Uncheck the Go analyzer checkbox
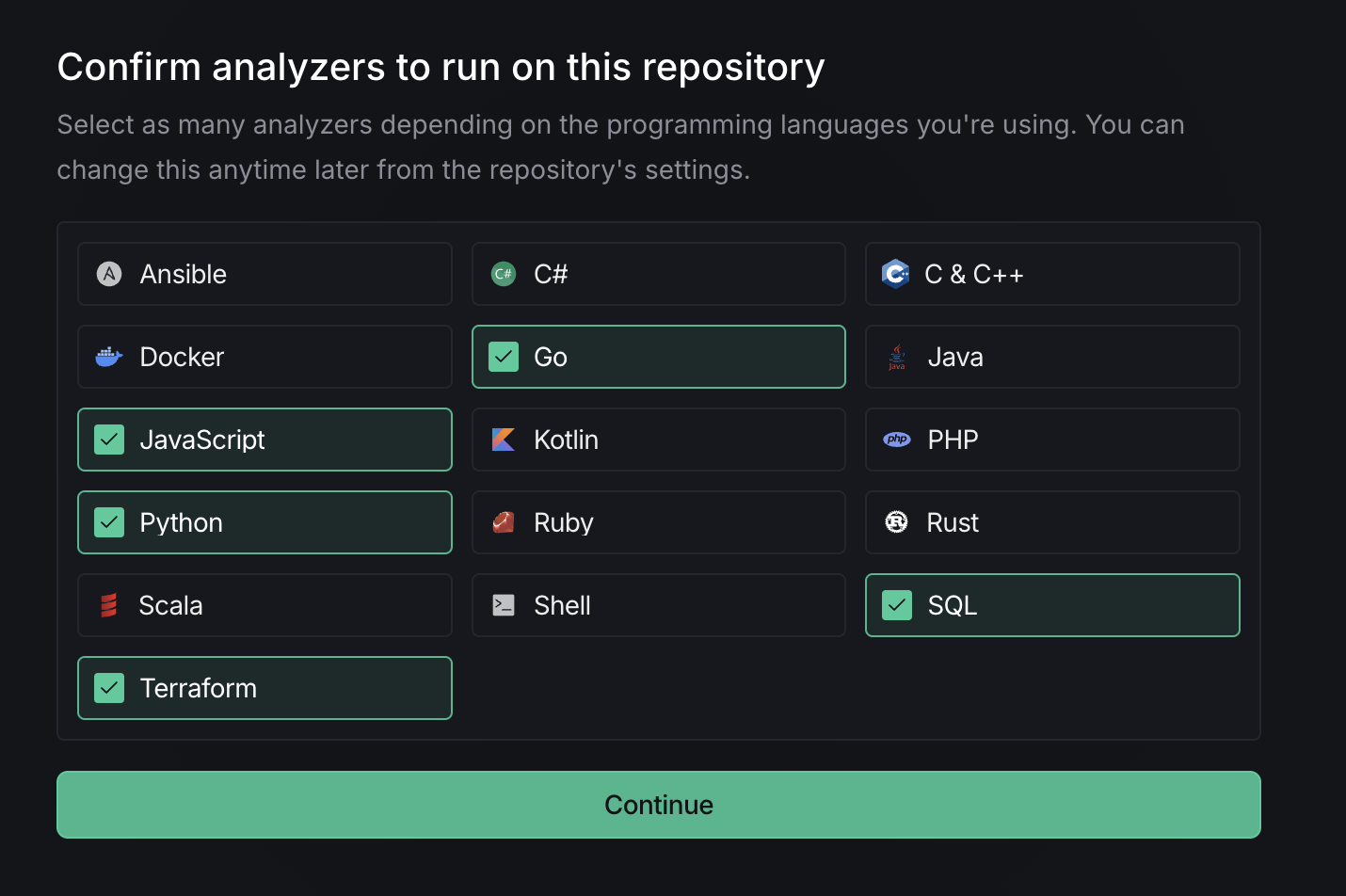Screen dimensions: 1346x896 [x=504, y=357]
